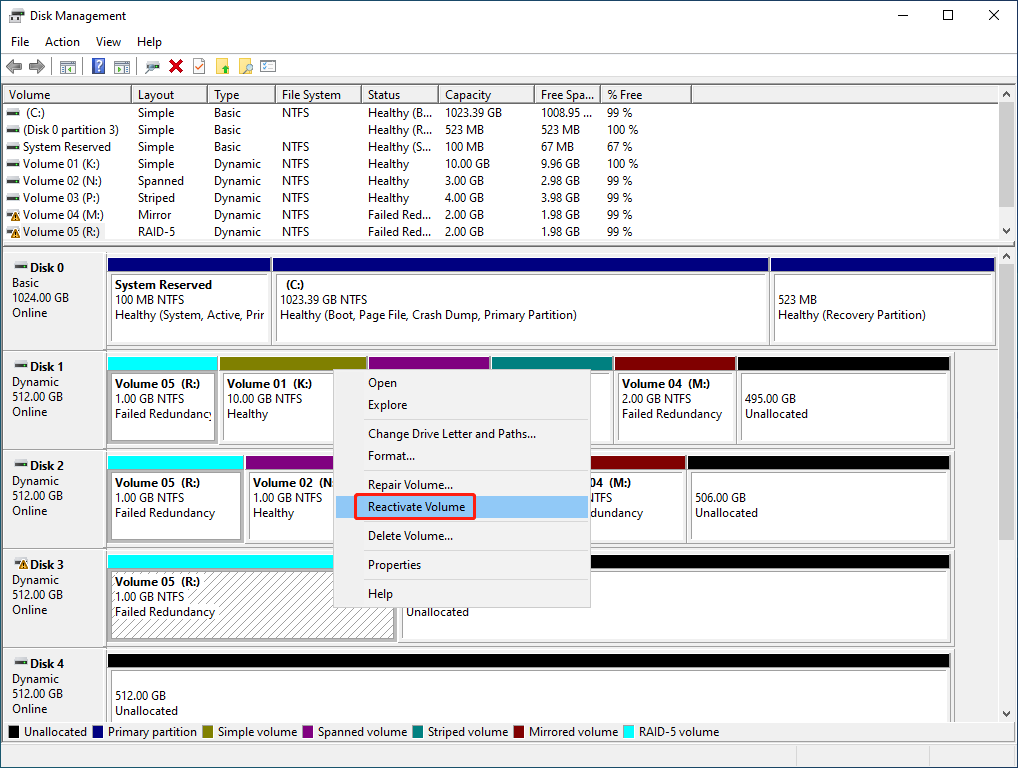Click the Show/Hide Console Tree icon
The image size is (1018, 768).
pyautogui.click(x=68, y=66)
